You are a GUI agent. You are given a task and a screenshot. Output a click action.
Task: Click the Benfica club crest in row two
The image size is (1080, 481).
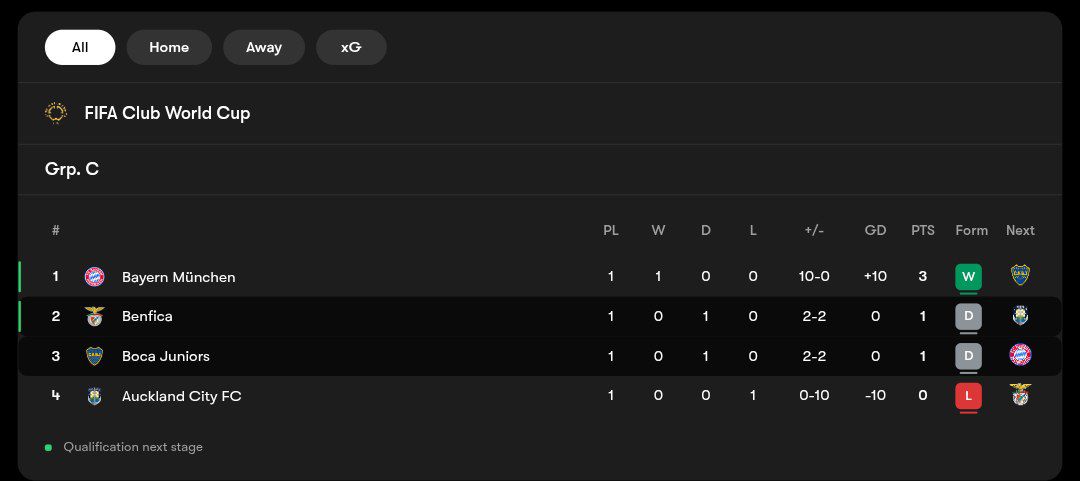[x=94, y=316]
